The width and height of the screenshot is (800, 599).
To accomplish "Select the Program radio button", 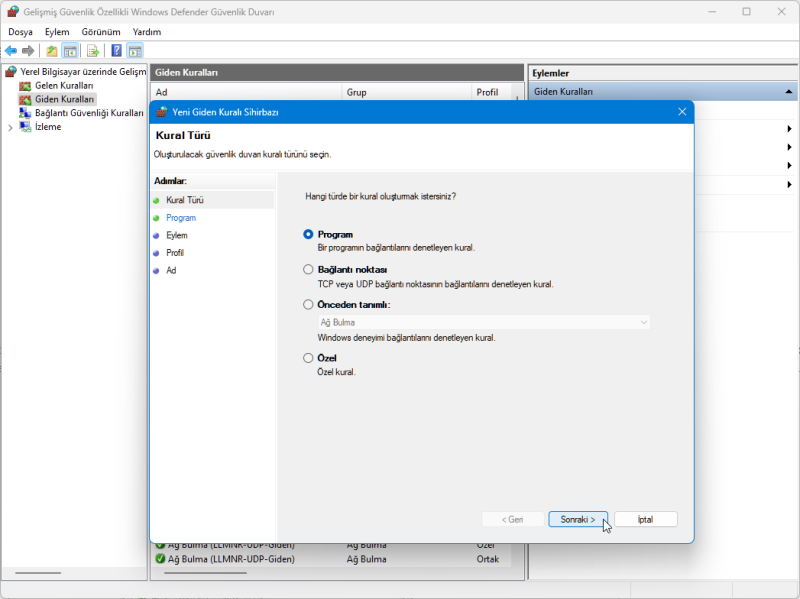I will point(308,234).
